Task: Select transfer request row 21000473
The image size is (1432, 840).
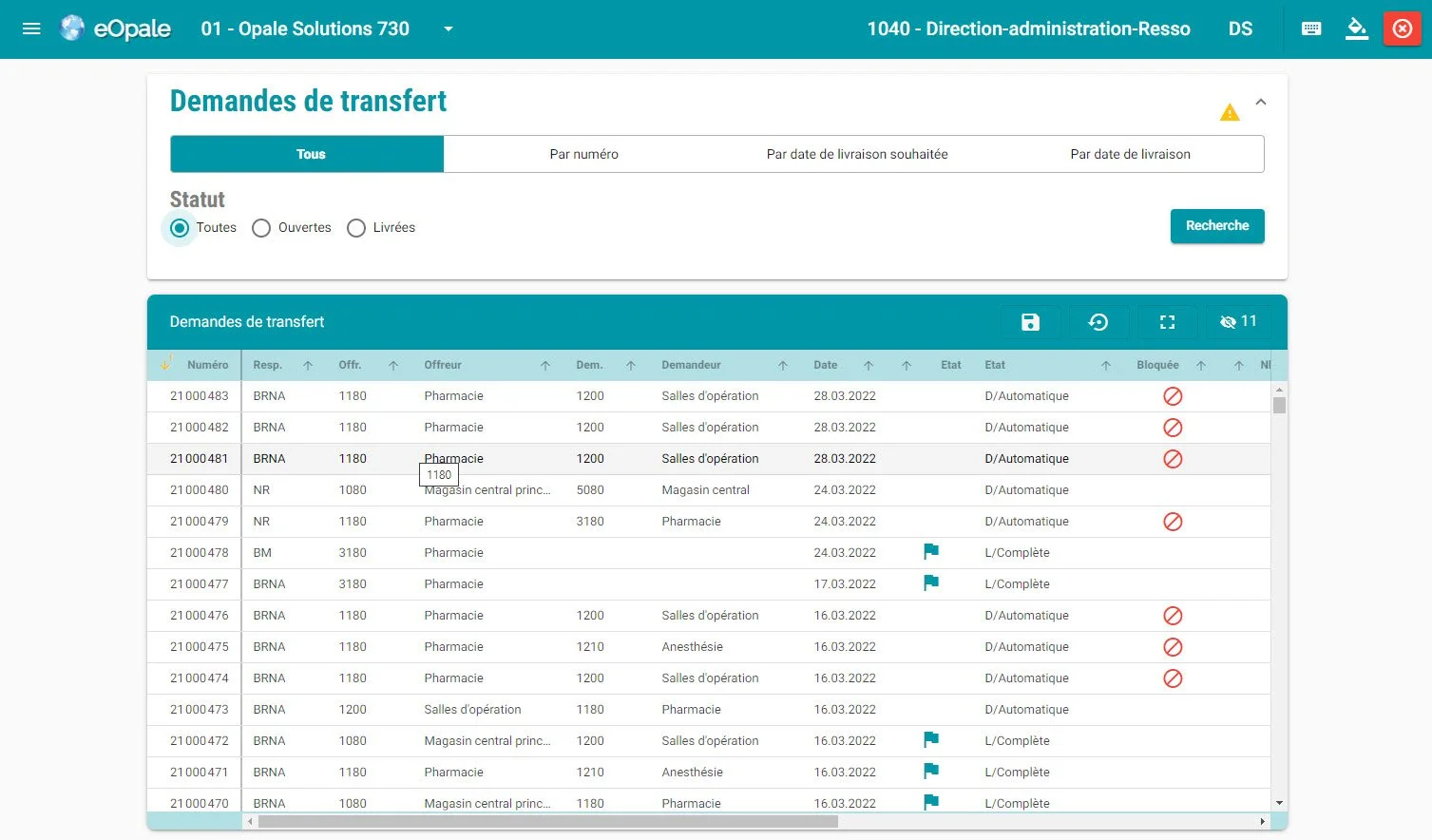Action: click(x=709, y=710)
